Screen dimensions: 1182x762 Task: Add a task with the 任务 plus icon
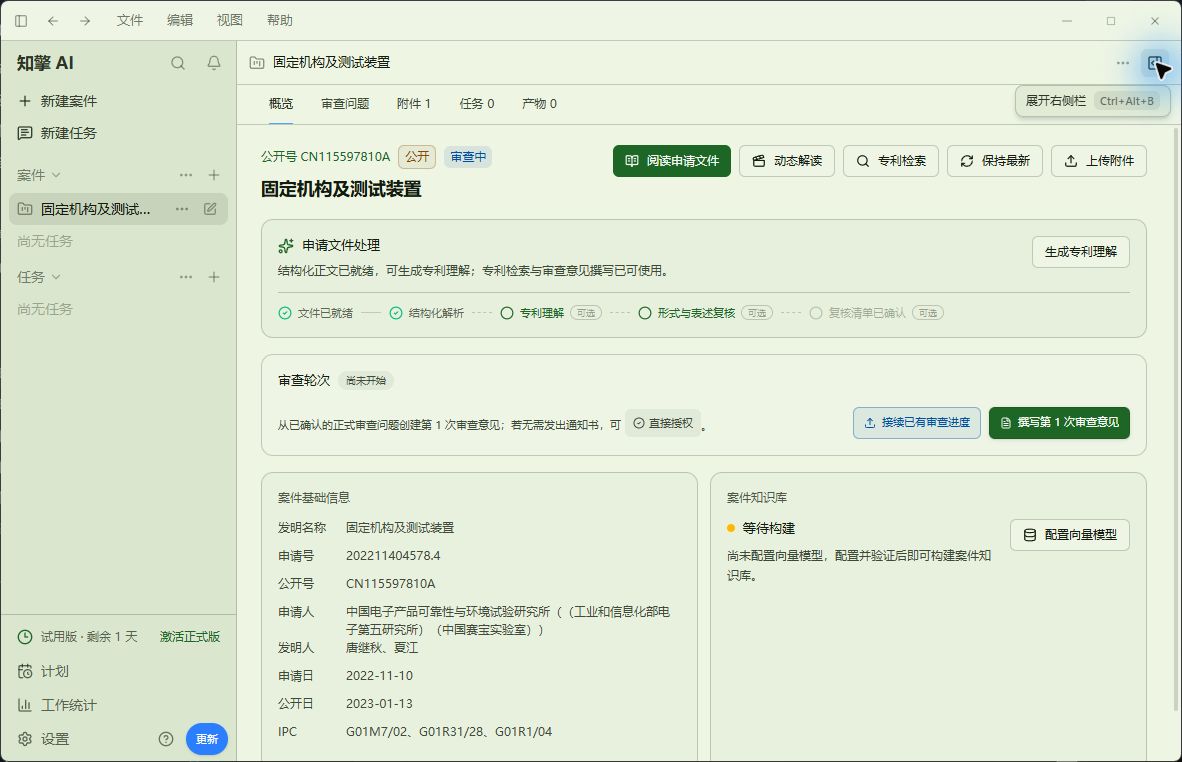214,277
